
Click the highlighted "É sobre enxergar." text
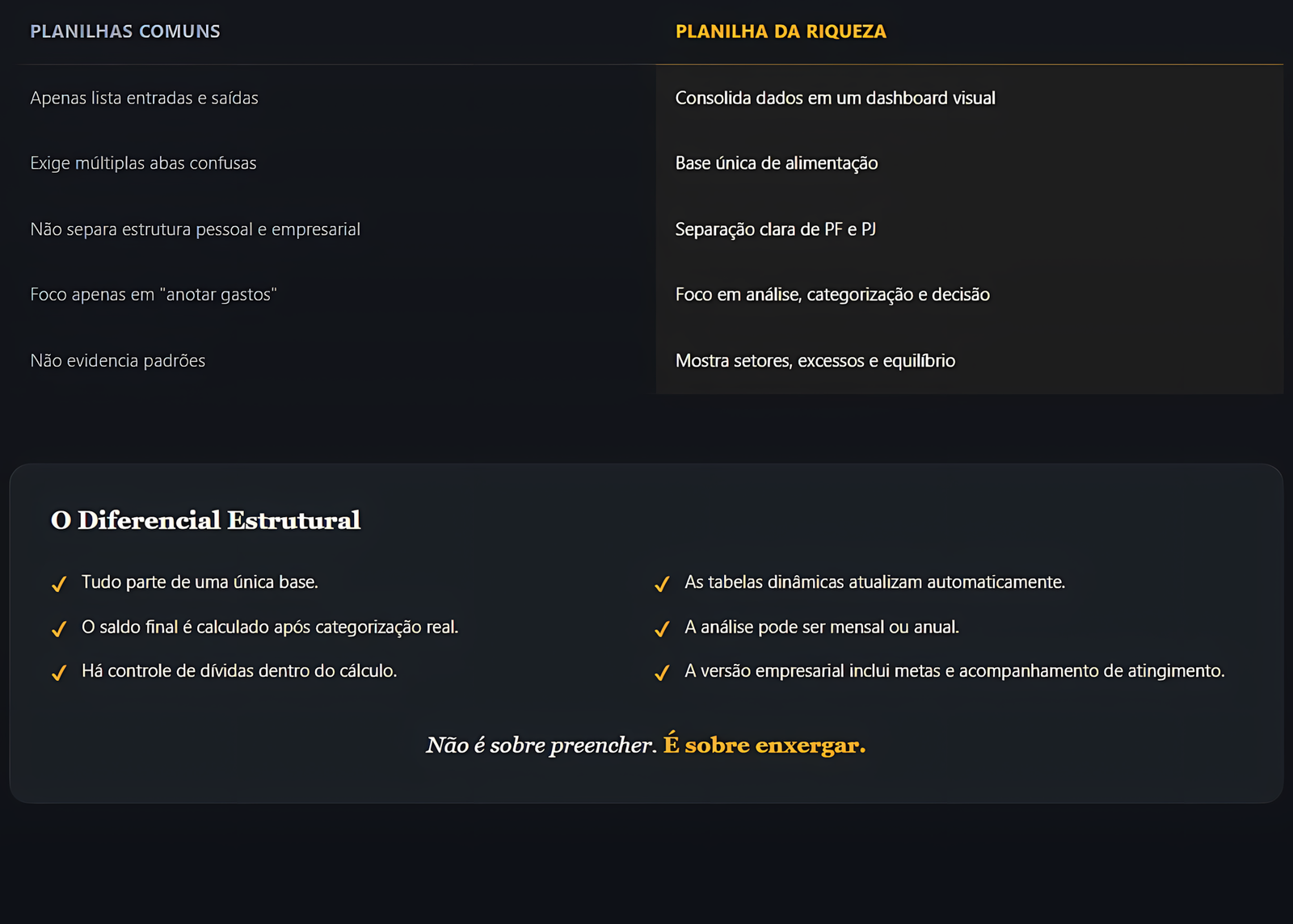764,745
